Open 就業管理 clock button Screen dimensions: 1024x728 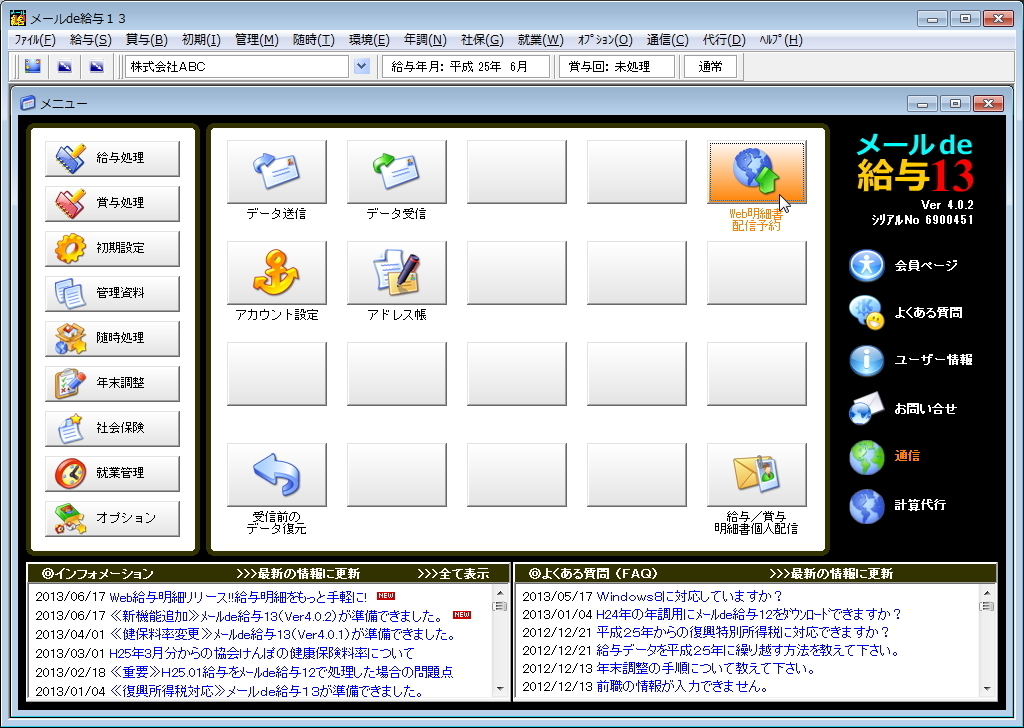(x=112, y=473)
